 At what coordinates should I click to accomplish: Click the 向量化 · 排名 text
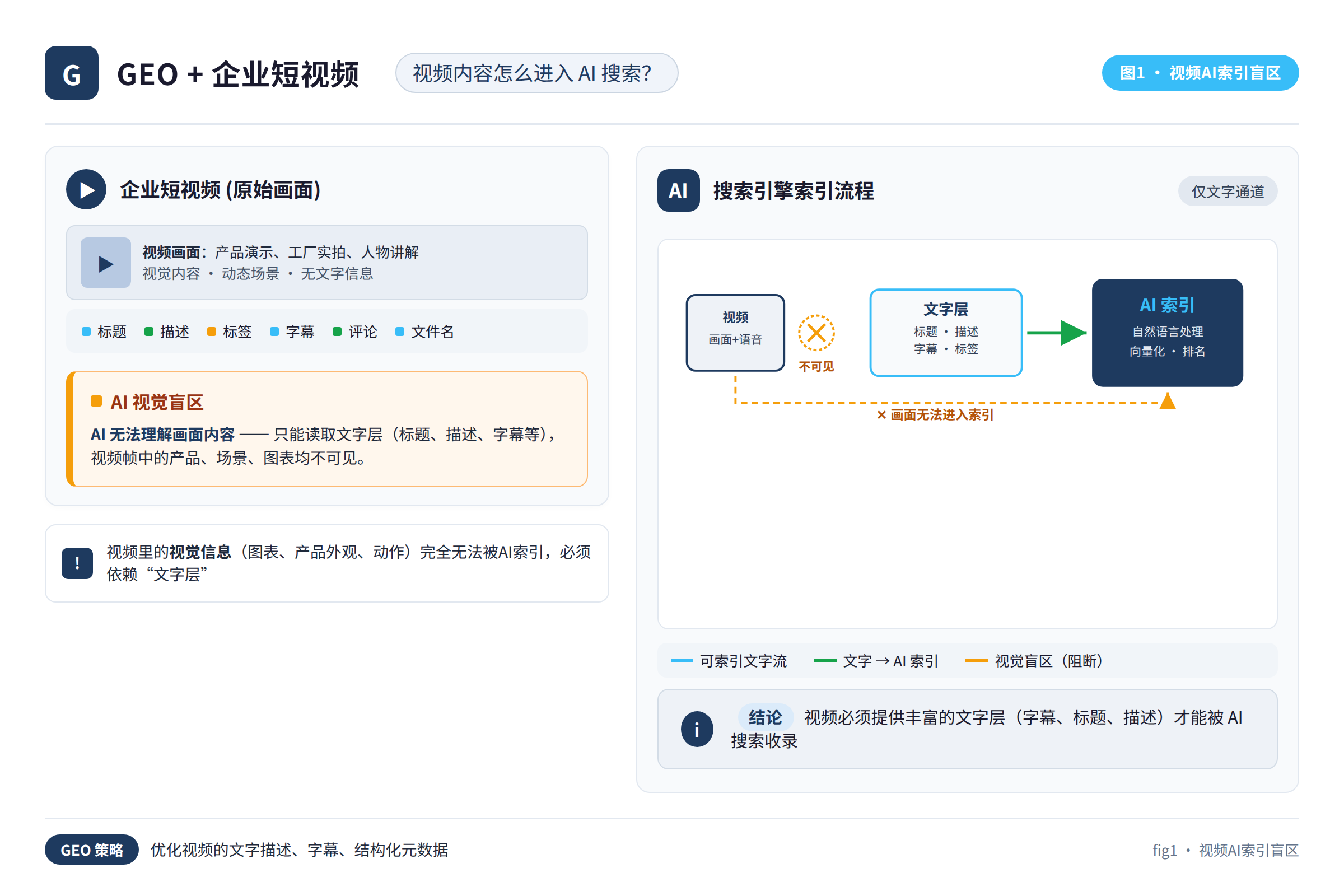(x=1168, y=352)
